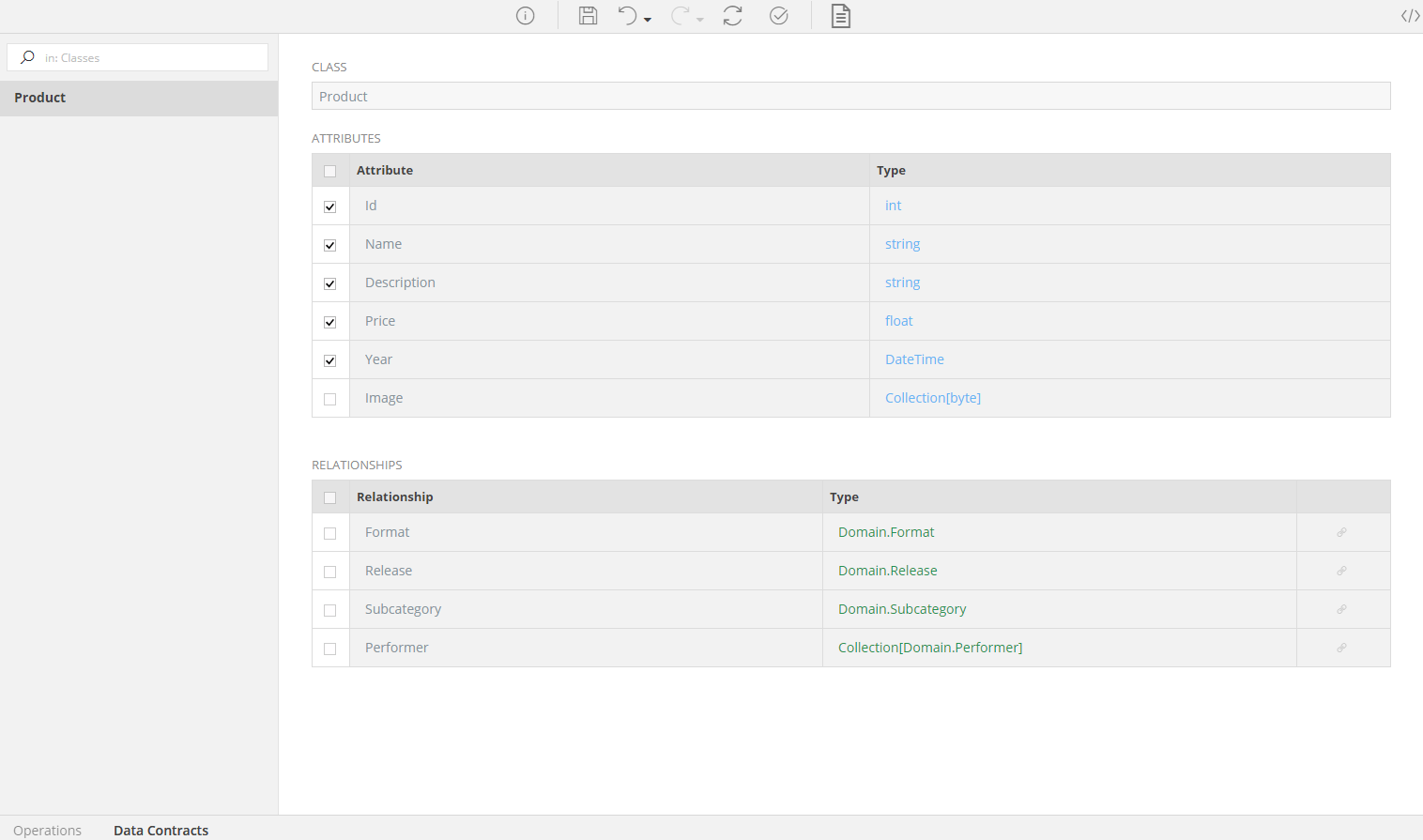1423x840 pixels.
Task: Click the DateTime type link for Year
Action: pos(914,359)
